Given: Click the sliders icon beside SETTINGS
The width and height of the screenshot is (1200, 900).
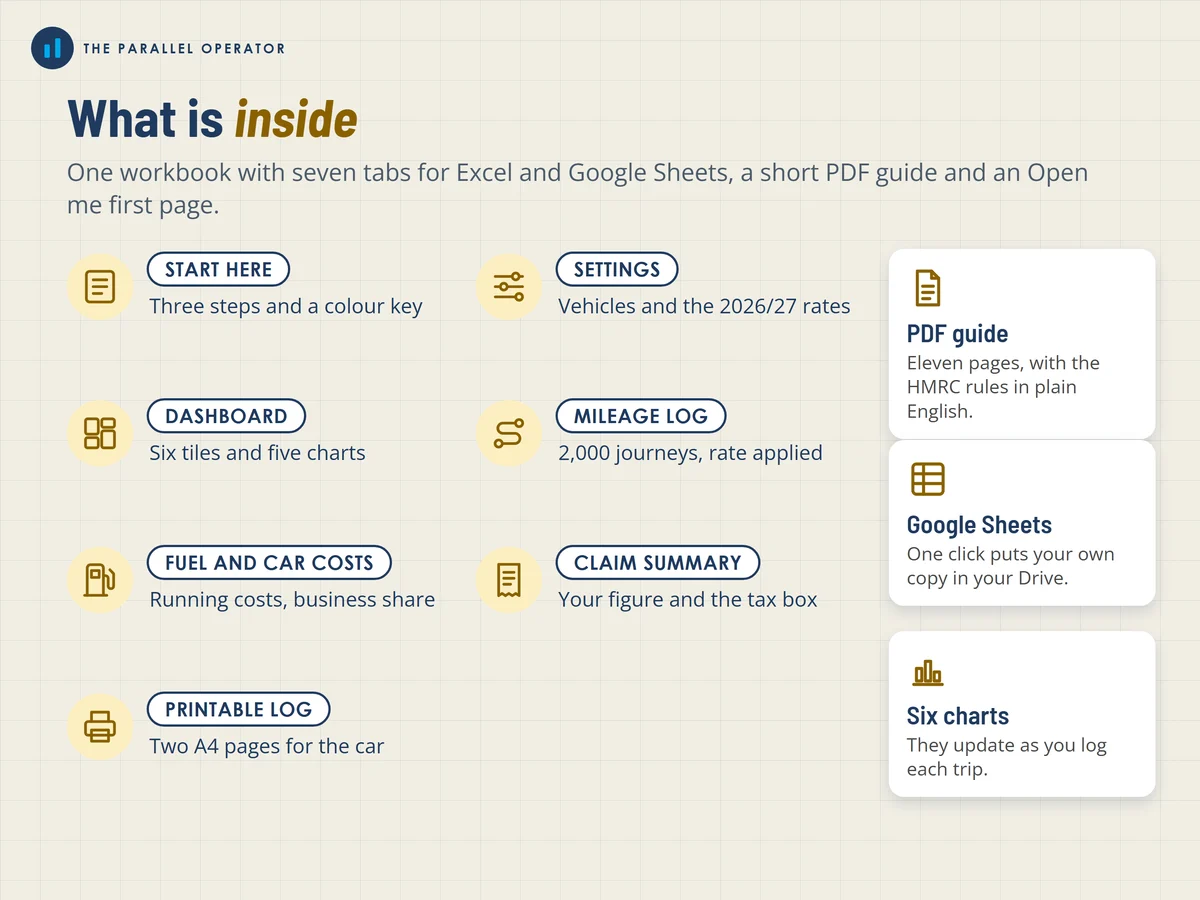Looking at the screenshot, I should (x=509, y=287).
